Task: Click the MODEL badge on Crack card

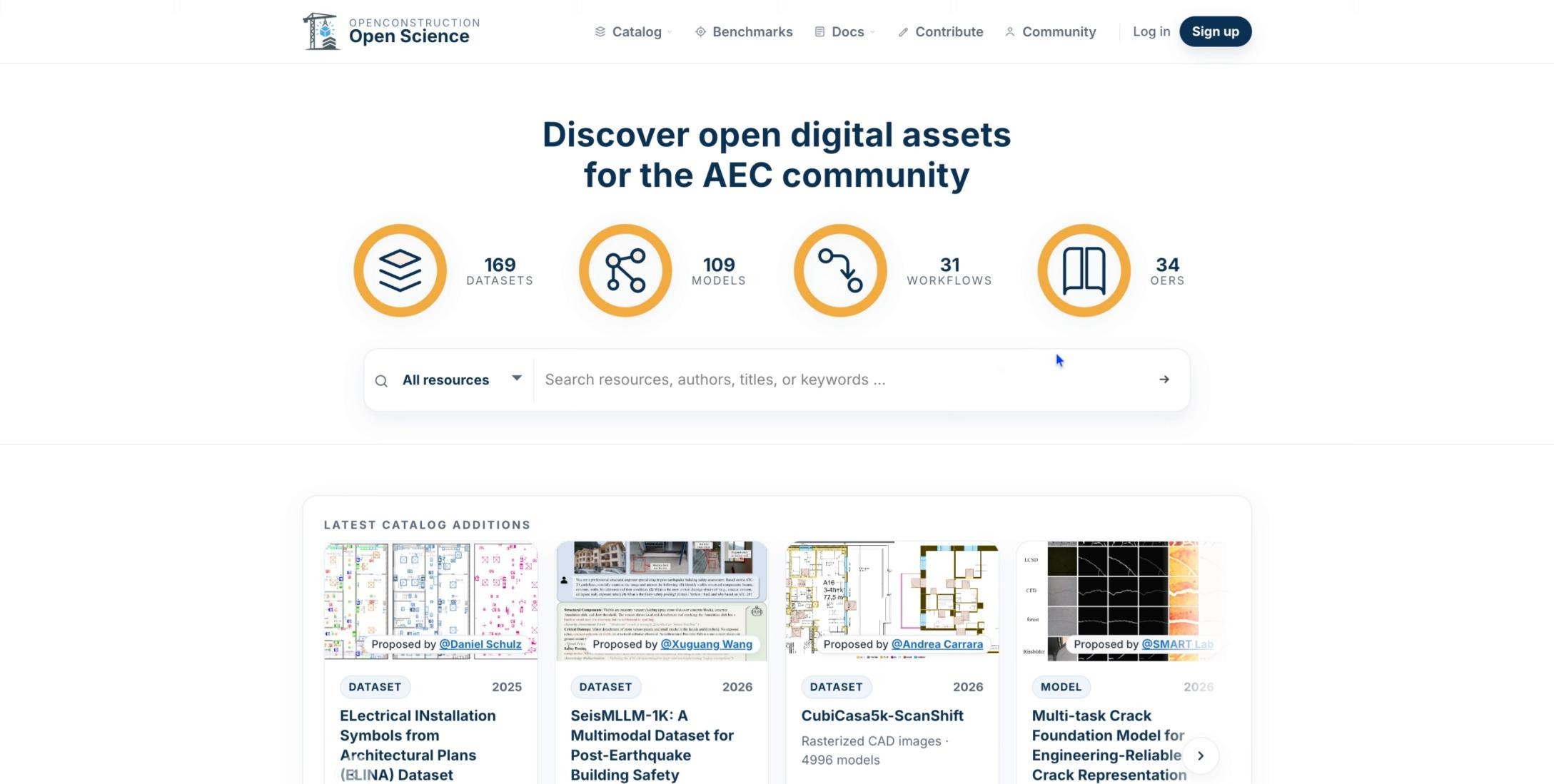Action: (1061, 687)
